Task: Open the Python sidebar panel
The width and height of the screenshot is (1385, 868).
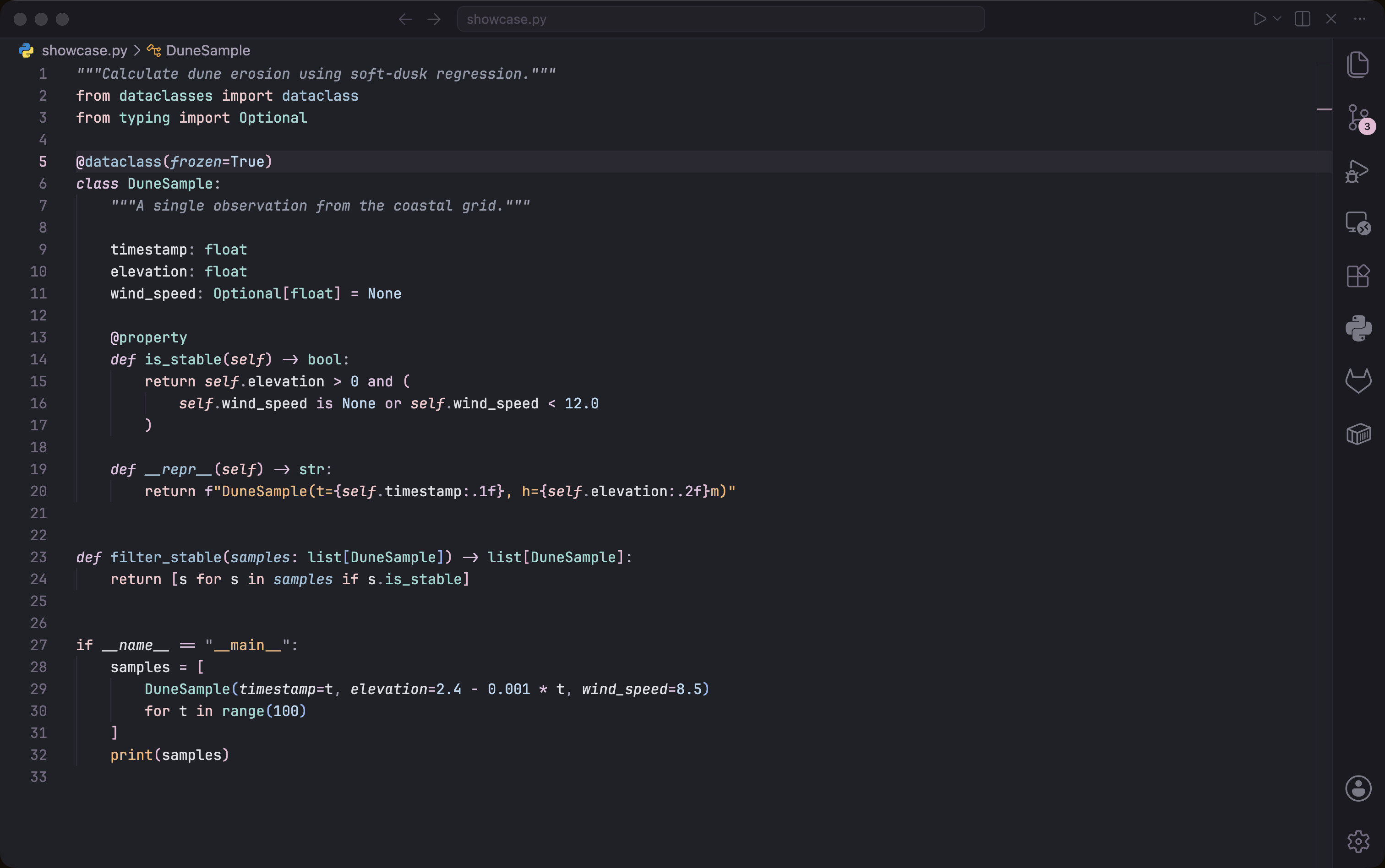Action: 1358,328
